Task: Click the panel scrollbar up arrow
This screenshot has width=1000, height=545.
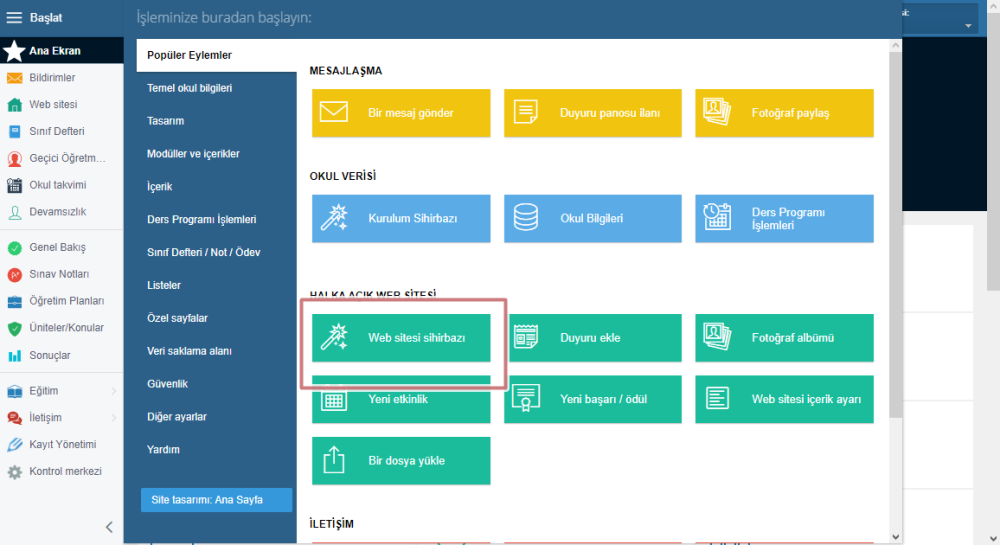Action: click(x=895, y=45)
